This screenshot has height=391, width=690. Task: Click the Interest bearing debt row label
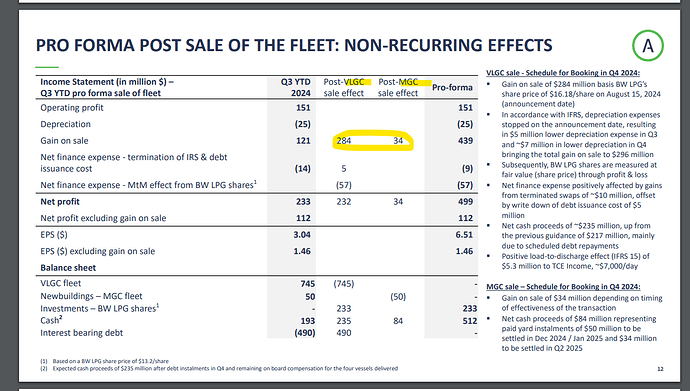(81, 333)
